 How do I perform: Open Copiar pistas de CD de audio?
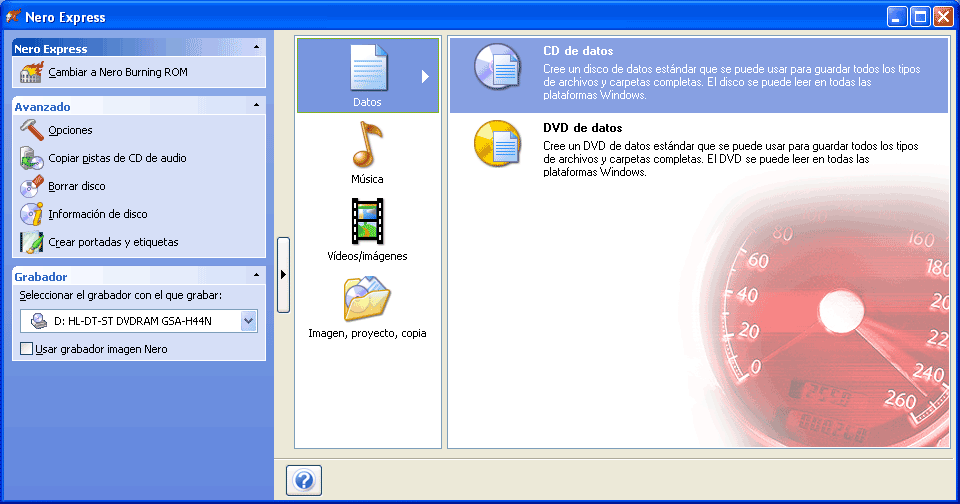pyautogui.click(x=117, y=158)
